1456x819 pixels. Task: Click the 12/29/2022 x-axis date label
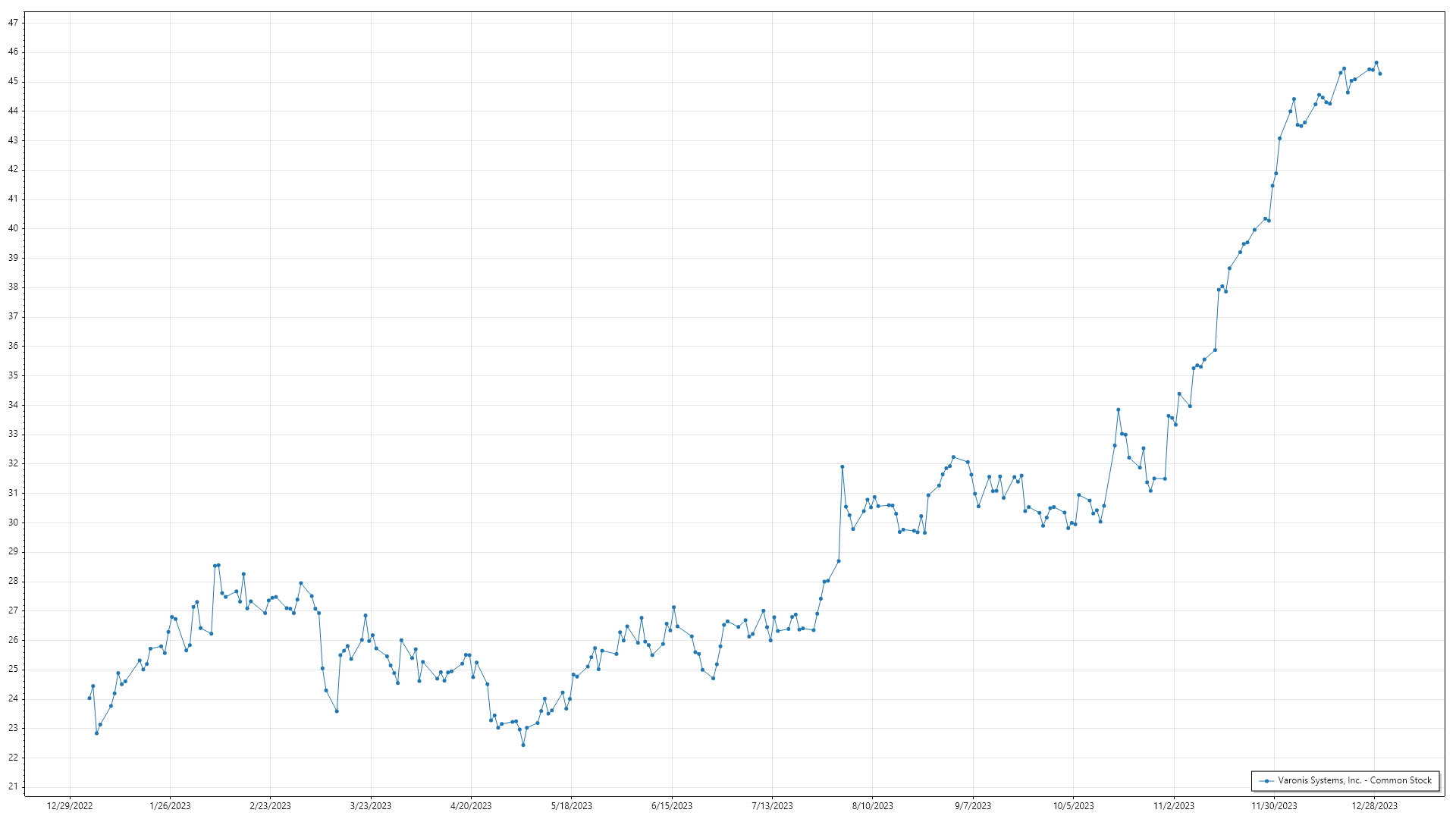tap(70, 806)
